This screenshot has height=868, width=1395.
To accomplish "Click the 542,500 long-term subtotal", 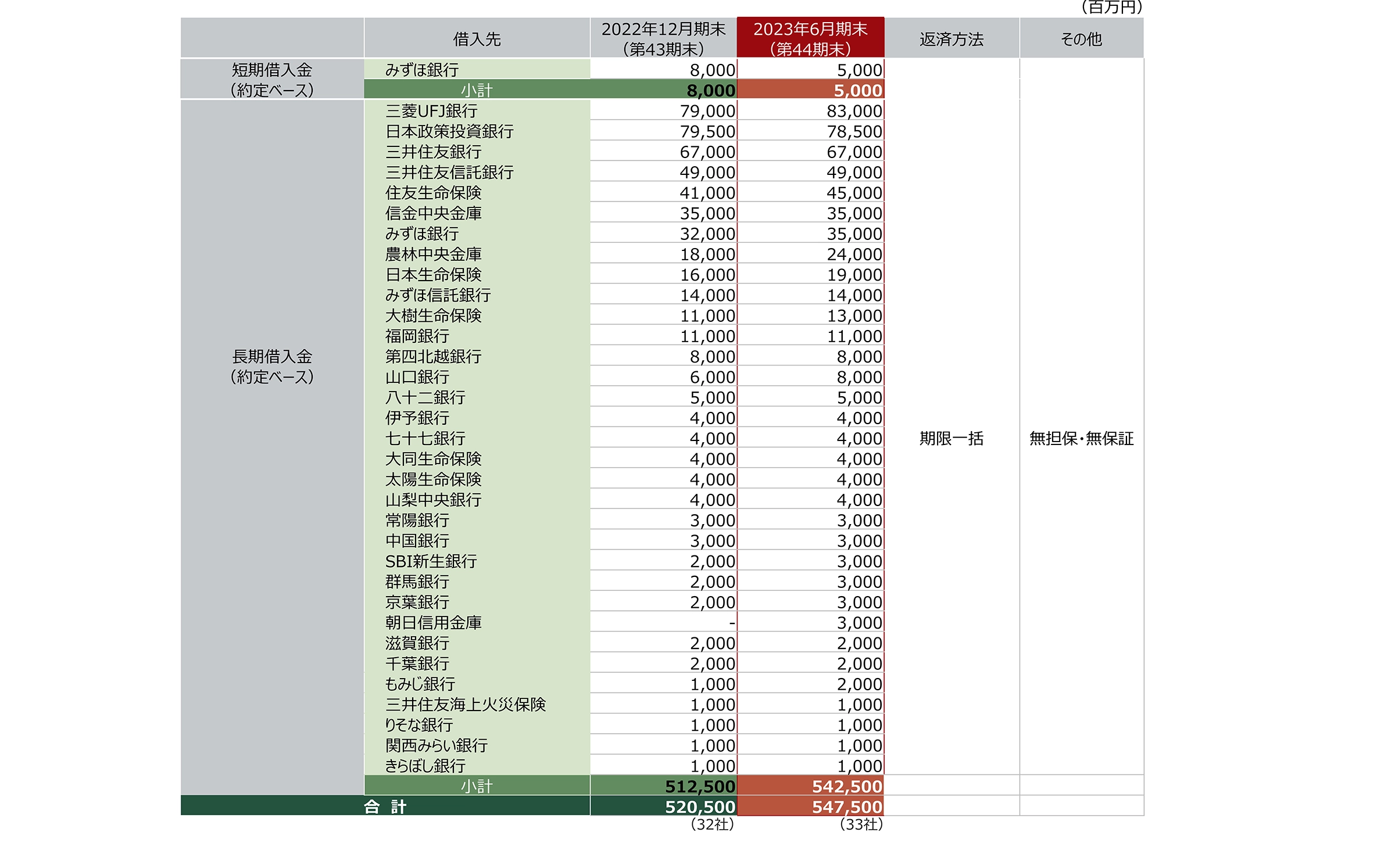I will 847,787.
